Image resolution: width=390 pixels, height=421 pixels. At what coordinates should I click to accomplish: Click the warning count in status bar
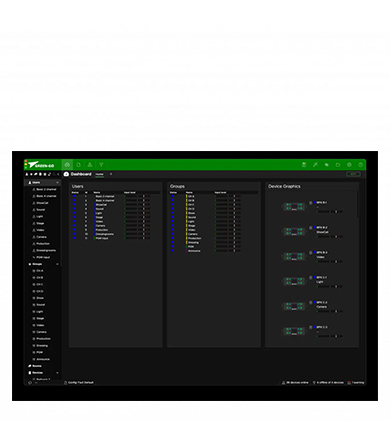tap(358, 383)
